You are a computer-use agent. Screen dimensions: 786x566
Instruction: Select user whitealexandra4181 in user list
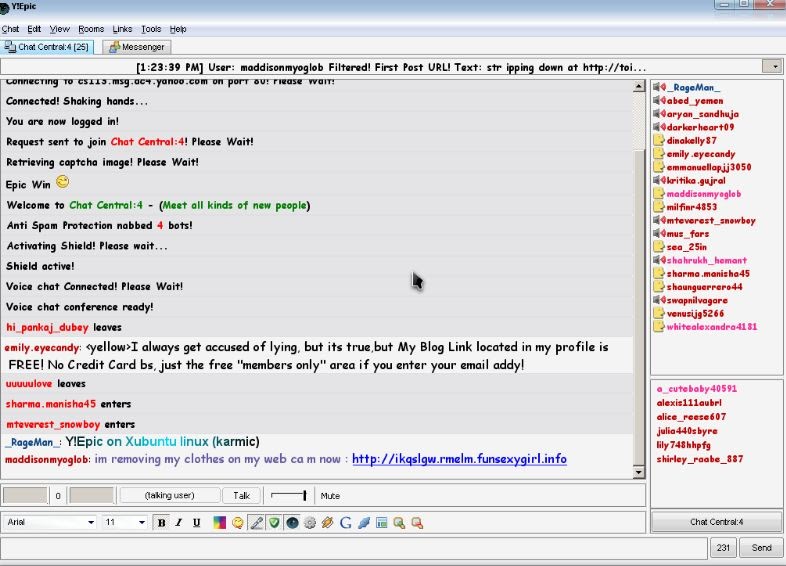[x=712, y=327]
